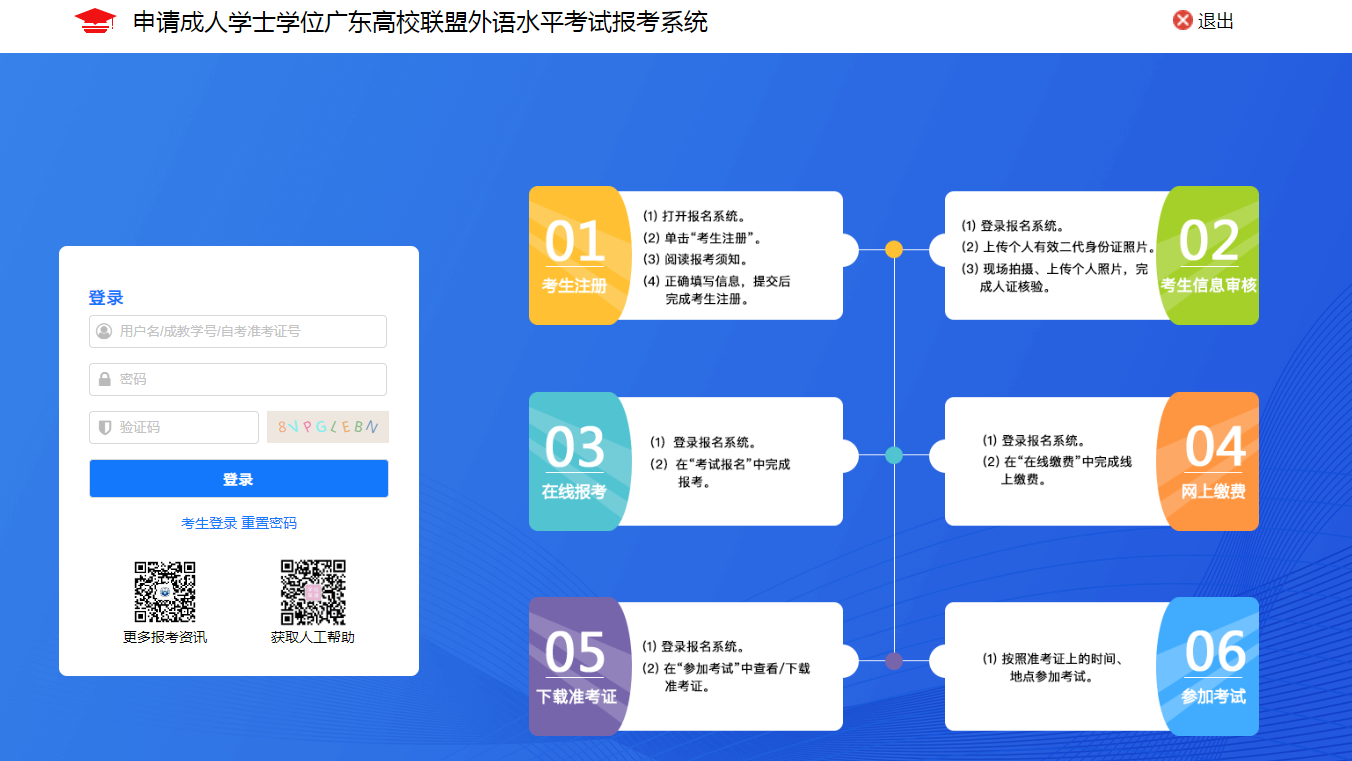Select the purple 05 下载准考证 step tile

pyautogui.click(x=575, y=666)
